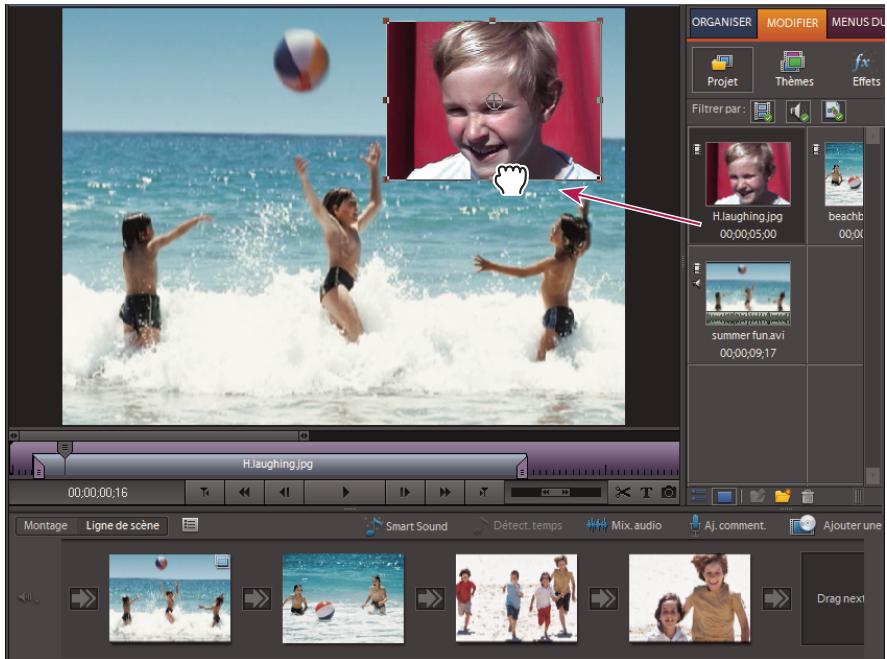Select the summer fun.avi thumbnail
The width and height of the screenshot is (887, 659).
tap(748, 294)
